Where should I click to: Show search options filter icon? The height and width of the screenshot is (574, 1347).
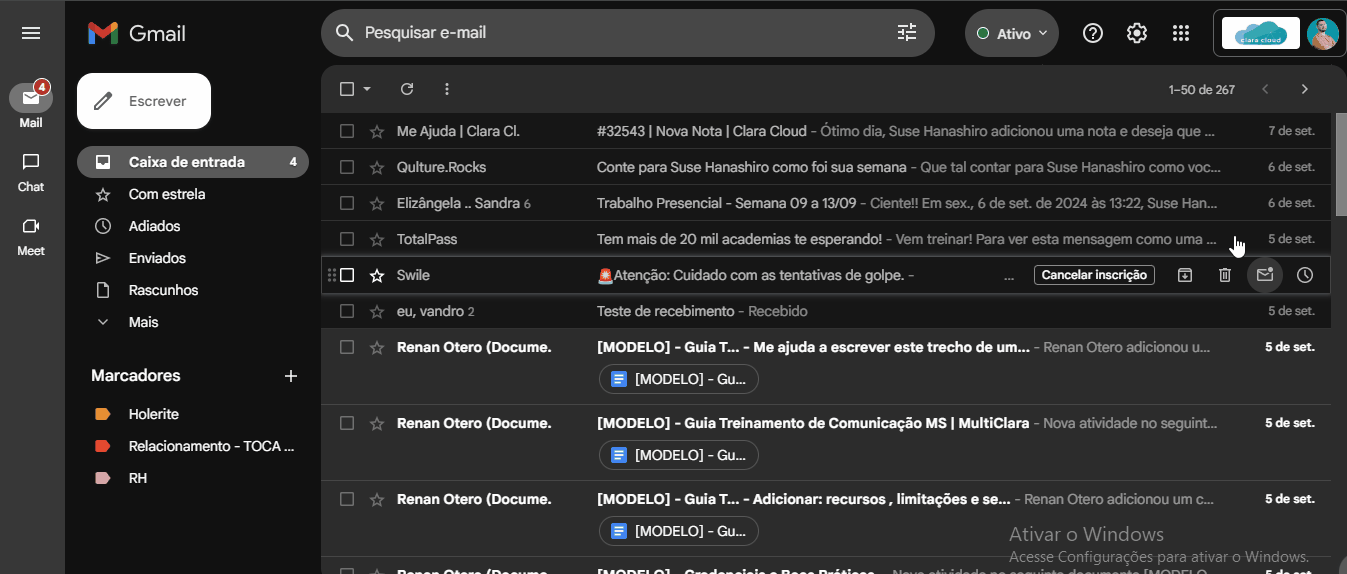coord(907,33)
